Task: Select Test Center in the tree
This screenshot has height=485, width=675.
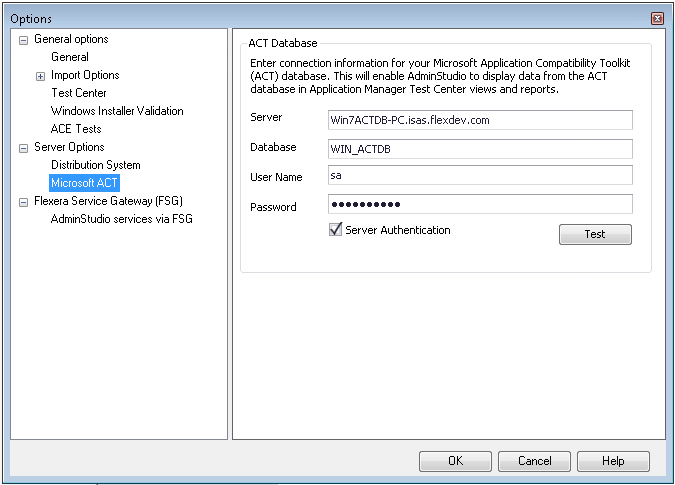Action: pos(79,93)
